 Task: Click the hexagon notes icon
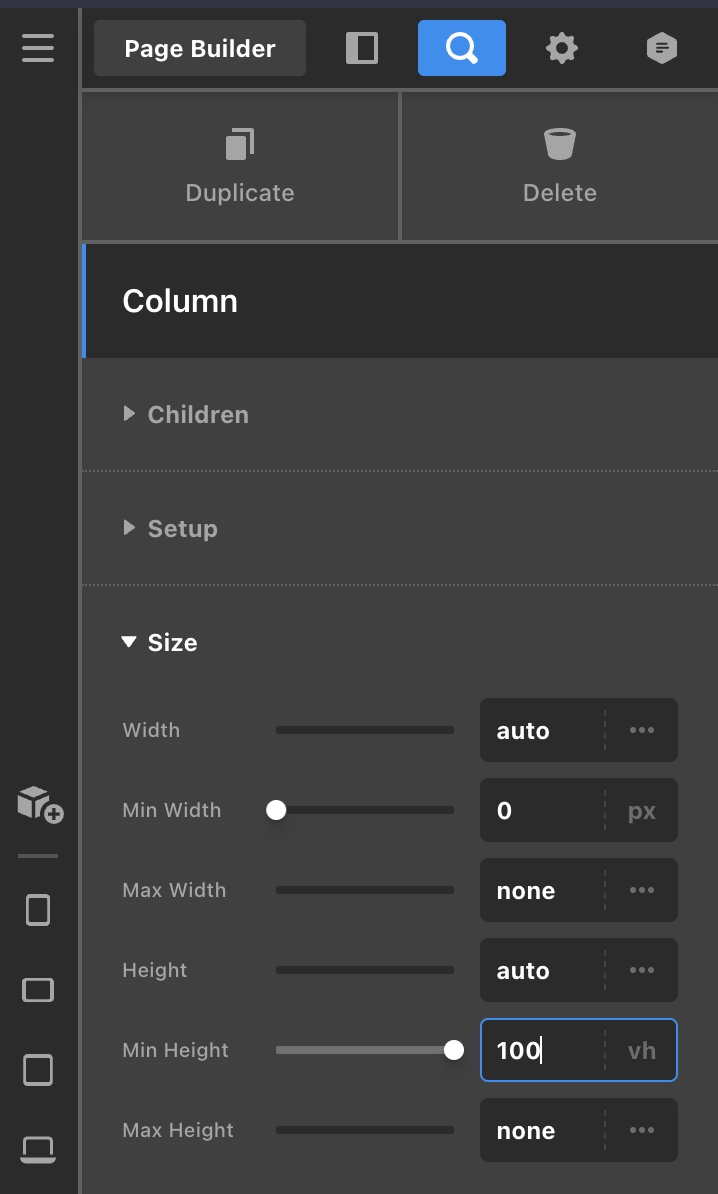tap(662, 48)
